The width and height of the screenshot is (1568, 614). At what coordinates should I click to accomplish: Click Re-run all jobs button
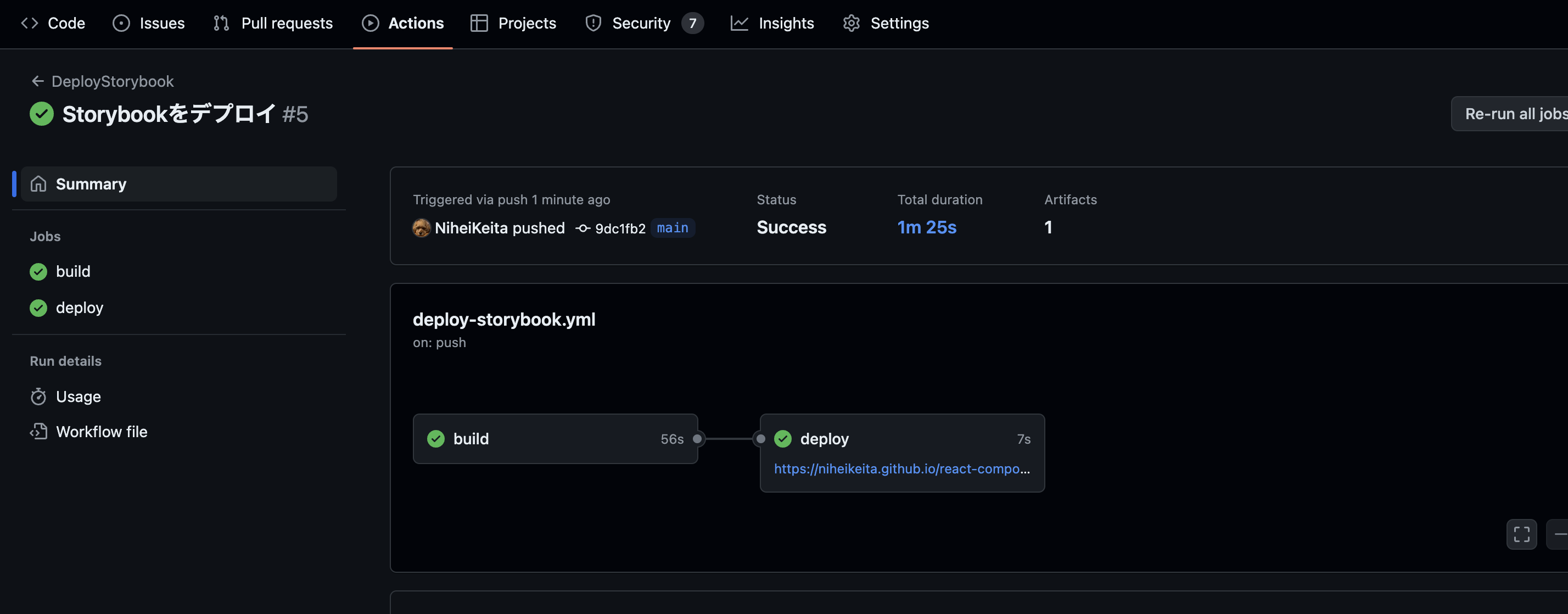[1514, 114]
